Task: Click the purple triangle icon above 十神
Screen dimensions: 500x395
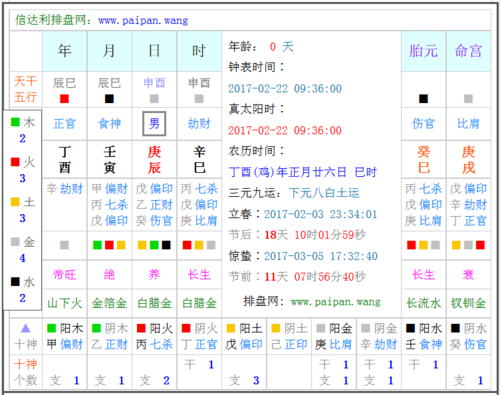Action: [x=26, y=329]
